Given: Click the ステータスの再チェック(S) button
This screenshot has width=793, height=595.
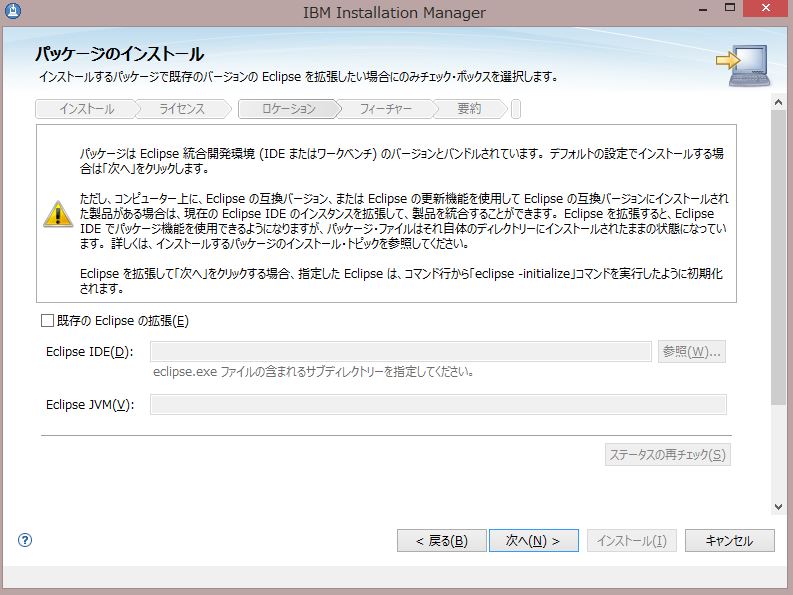Looking at the screenshot, I should click(668, 454).
